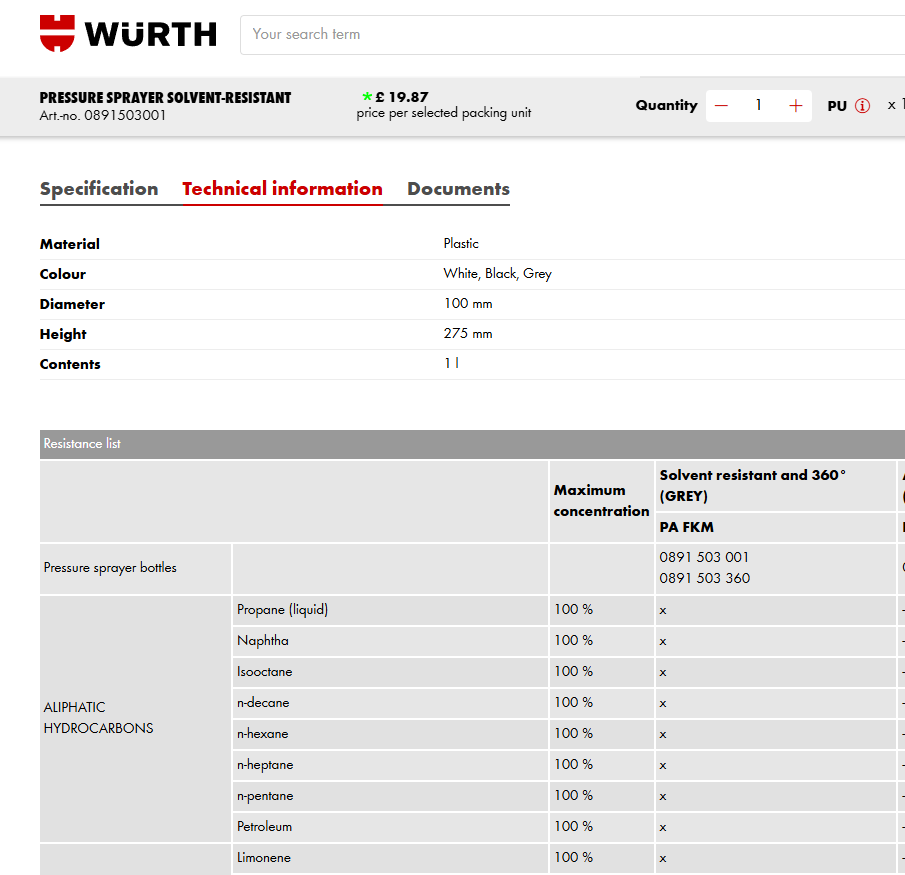
Task: Focus the 'Your search term' field
Action: (x=573, y=35)
